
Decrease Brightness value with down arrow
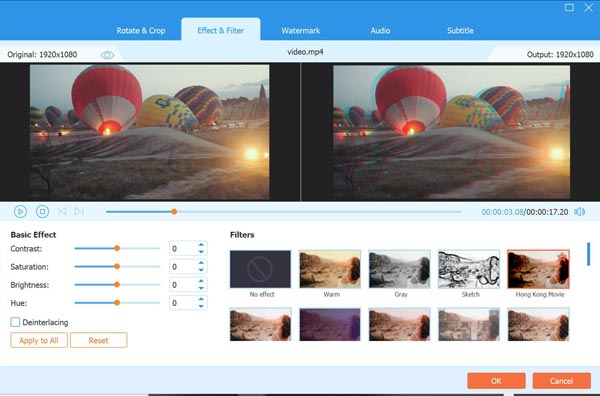(201, 288)
